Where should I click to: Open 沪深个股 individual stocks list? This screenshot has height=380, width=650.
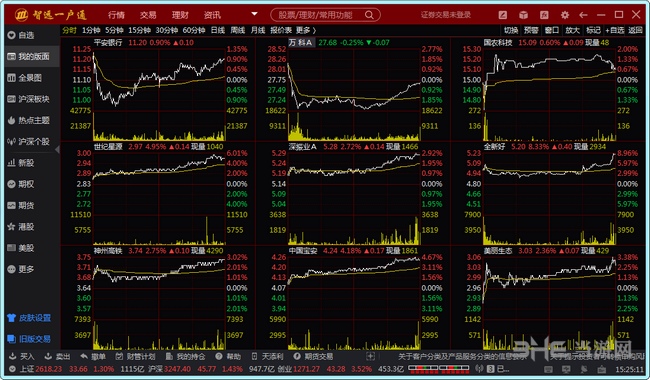coord(29,141)
